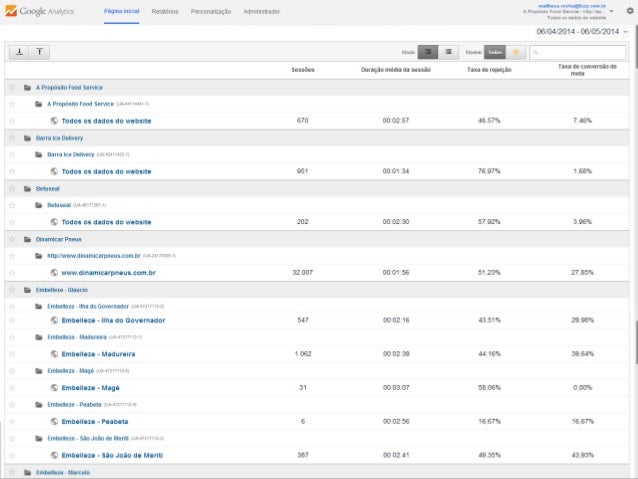Open settings gear in top right
Image resolution: width=638 pixels, height=479 pixels.
point(629,11)
